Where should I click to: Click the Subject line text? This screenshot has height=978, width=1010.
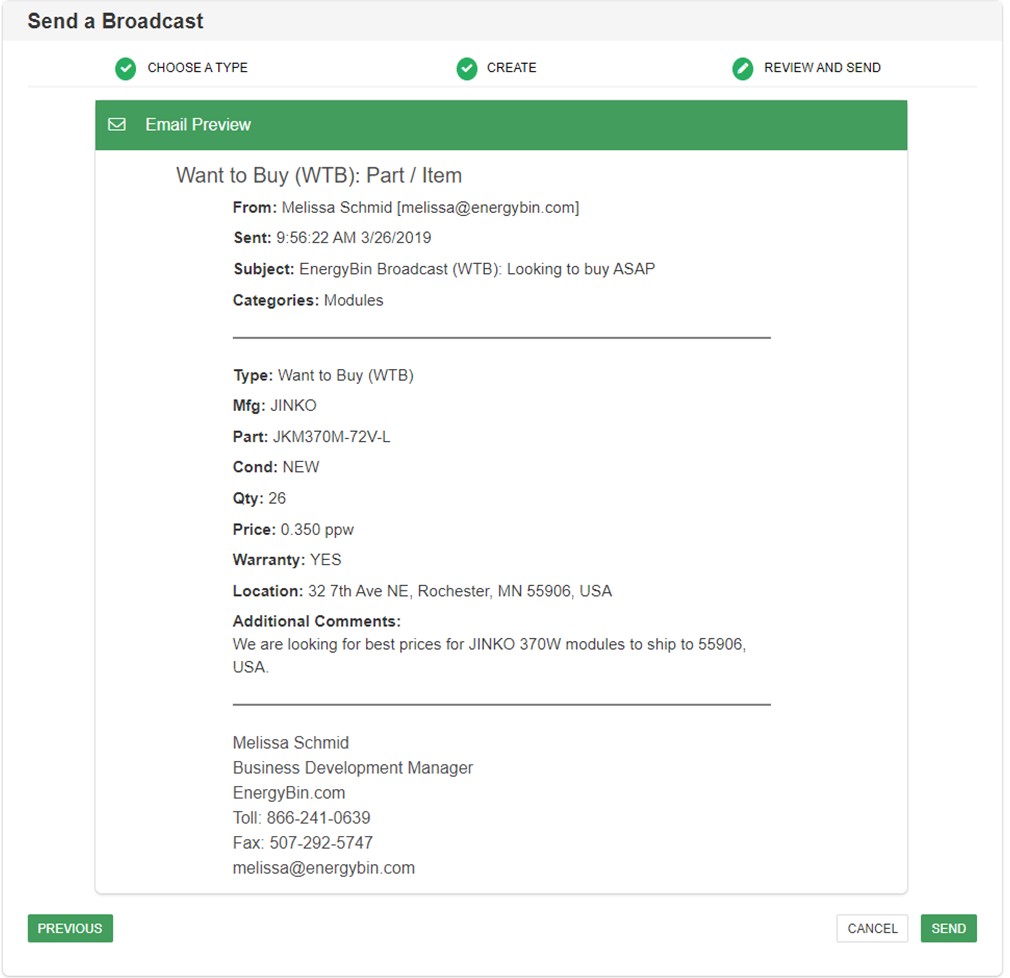[x=477, y=269]
